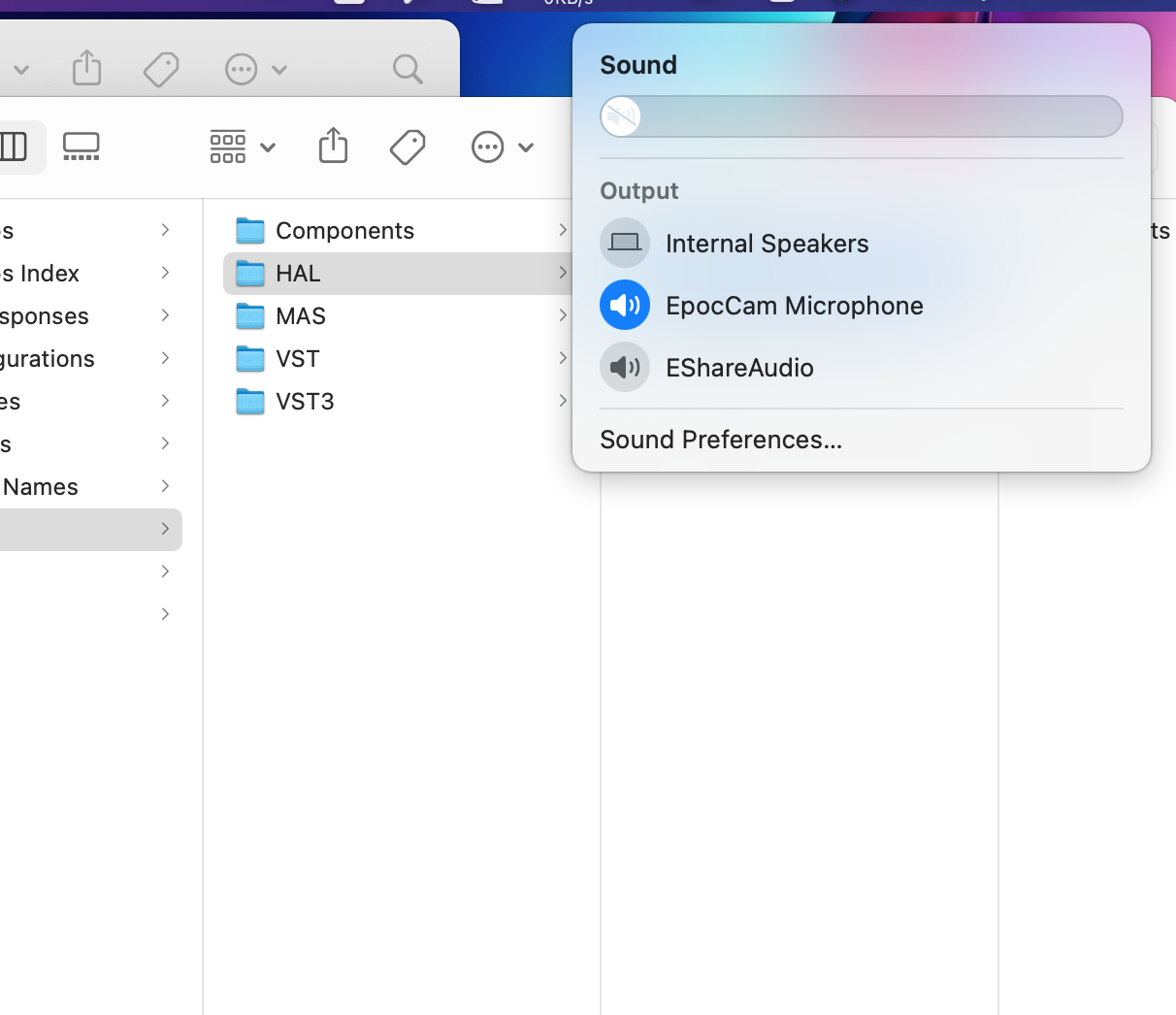Open the Group By grid icon
Viewport: 1176px width, 1015px height.
[228, 147]
